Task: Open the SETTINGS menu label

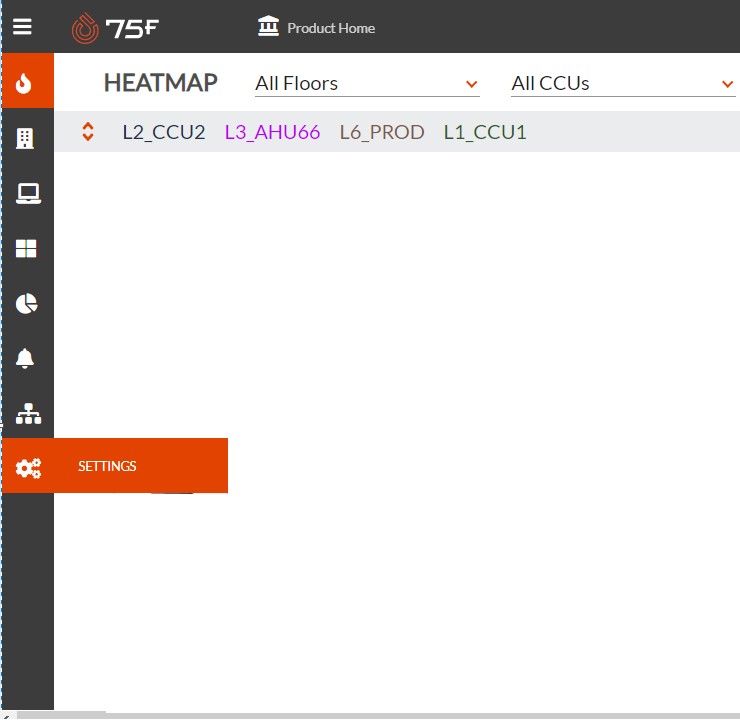Action: [107, 467]
